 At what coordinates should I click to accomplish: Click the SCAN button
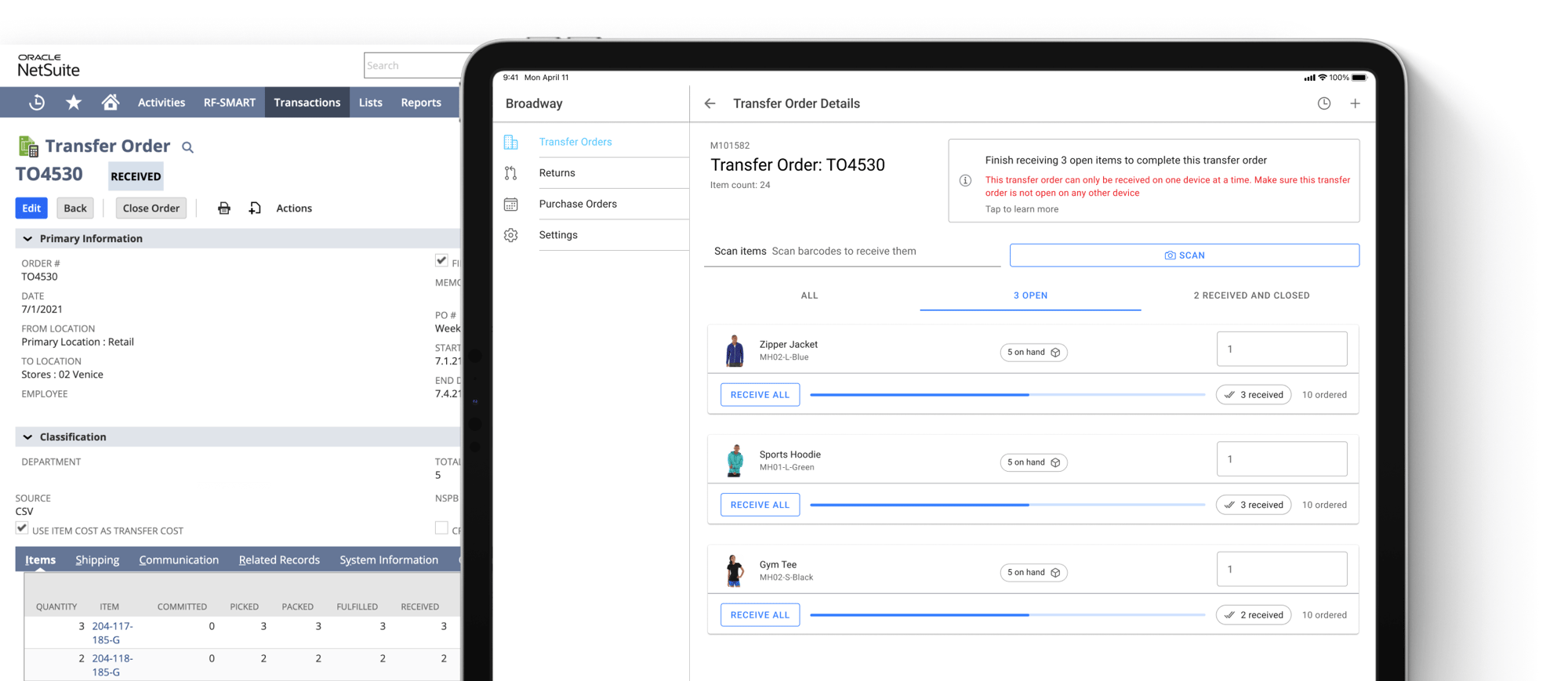click(1185, 255)
